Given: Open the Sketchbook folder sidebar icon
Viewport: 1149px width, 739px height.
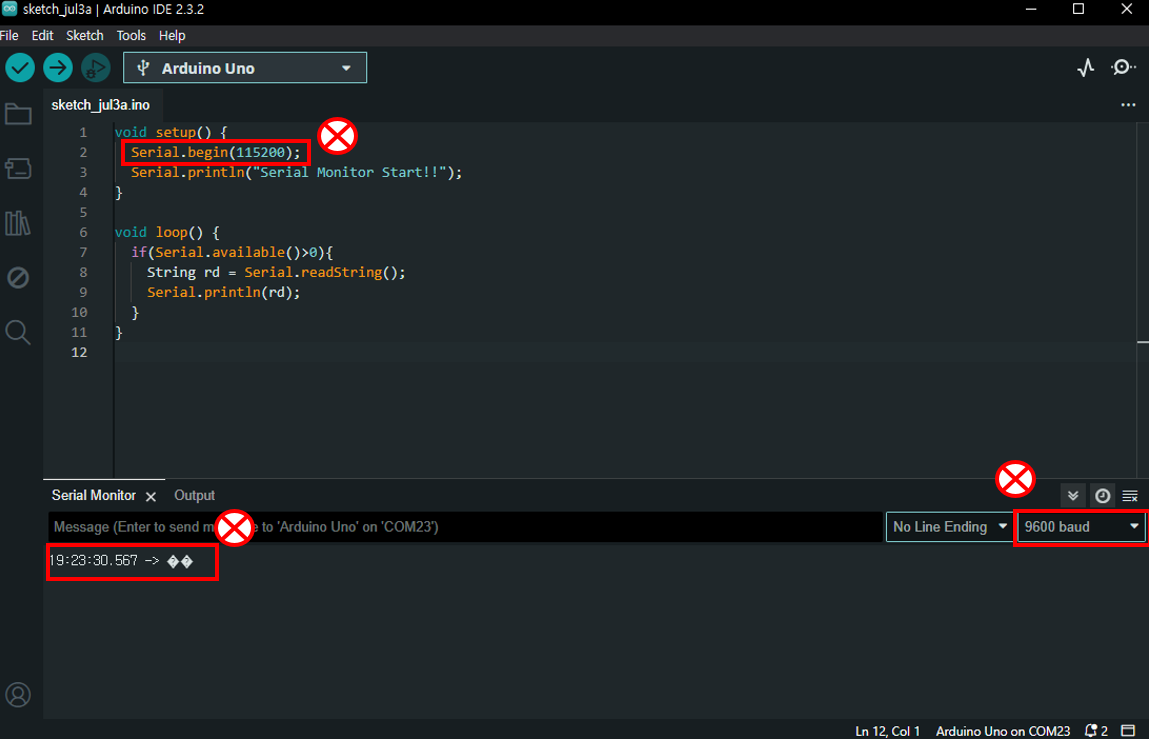Looking at the screenshot, I should point(18,114).
